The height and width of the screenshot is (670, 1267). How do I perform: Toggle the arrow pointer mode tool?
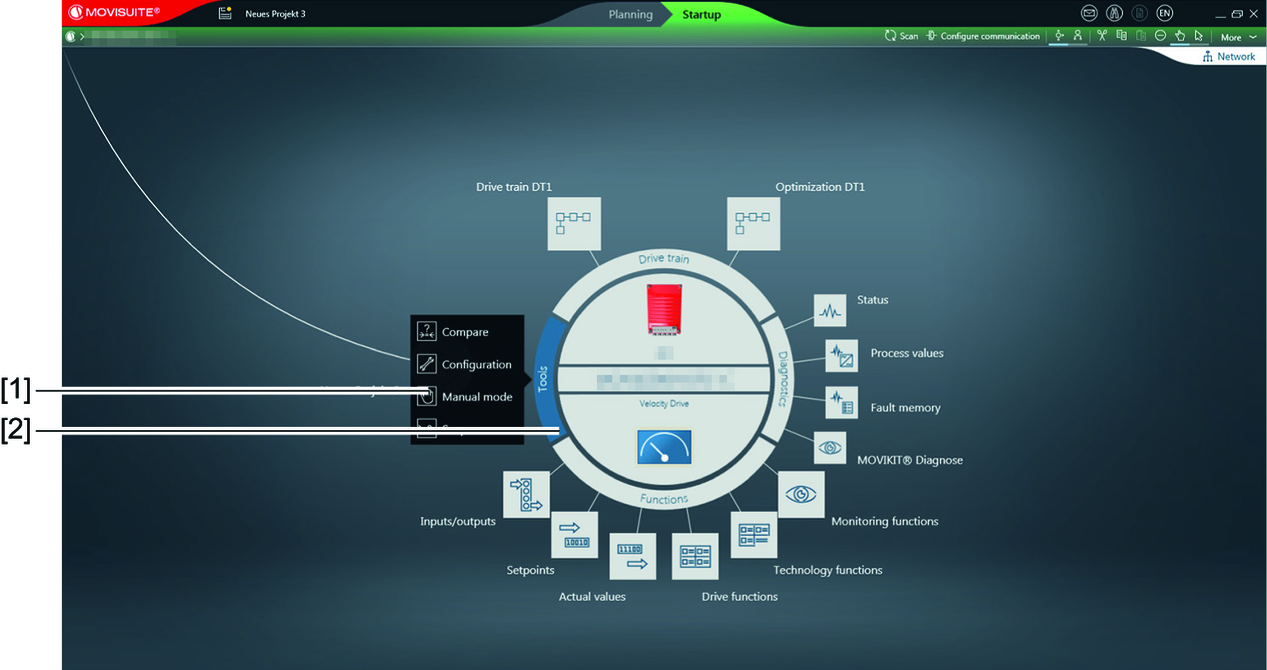(1198, 36)
